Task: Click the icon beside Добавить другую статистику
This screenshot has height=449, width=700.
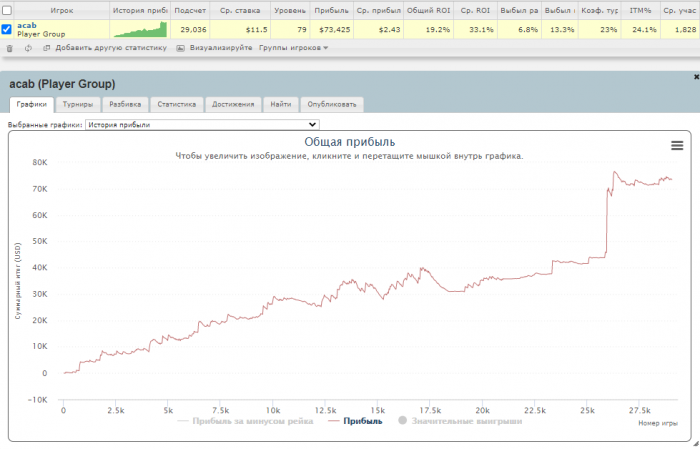Action: [46, 48]
